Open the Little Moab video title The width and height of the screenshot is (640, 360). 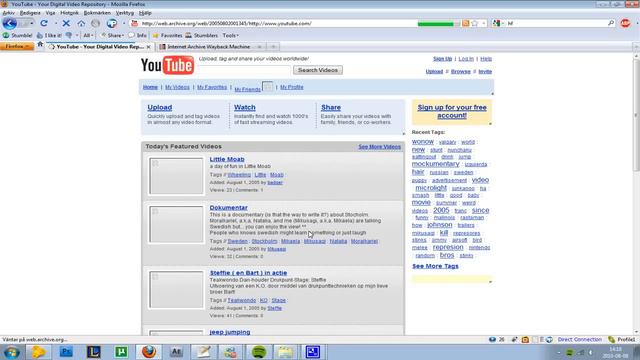227,159
